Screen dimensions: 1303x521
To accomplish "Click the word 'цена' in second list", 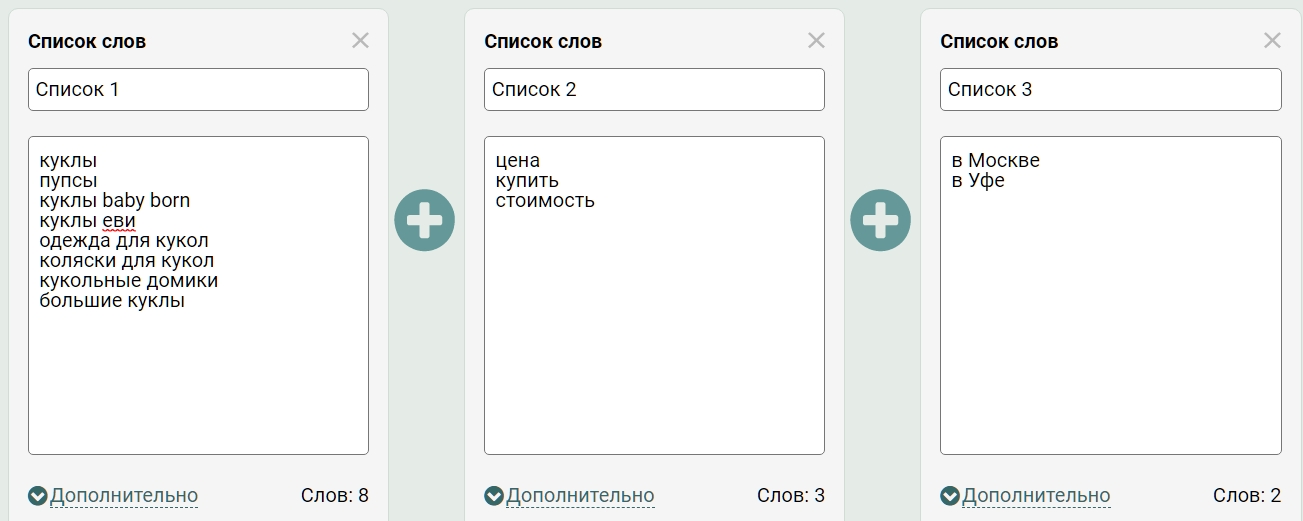I will [x=517, y=160].
